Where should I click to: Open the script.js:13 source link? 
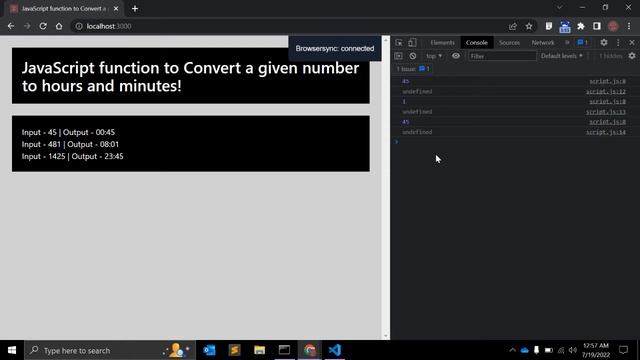[606, 112]
